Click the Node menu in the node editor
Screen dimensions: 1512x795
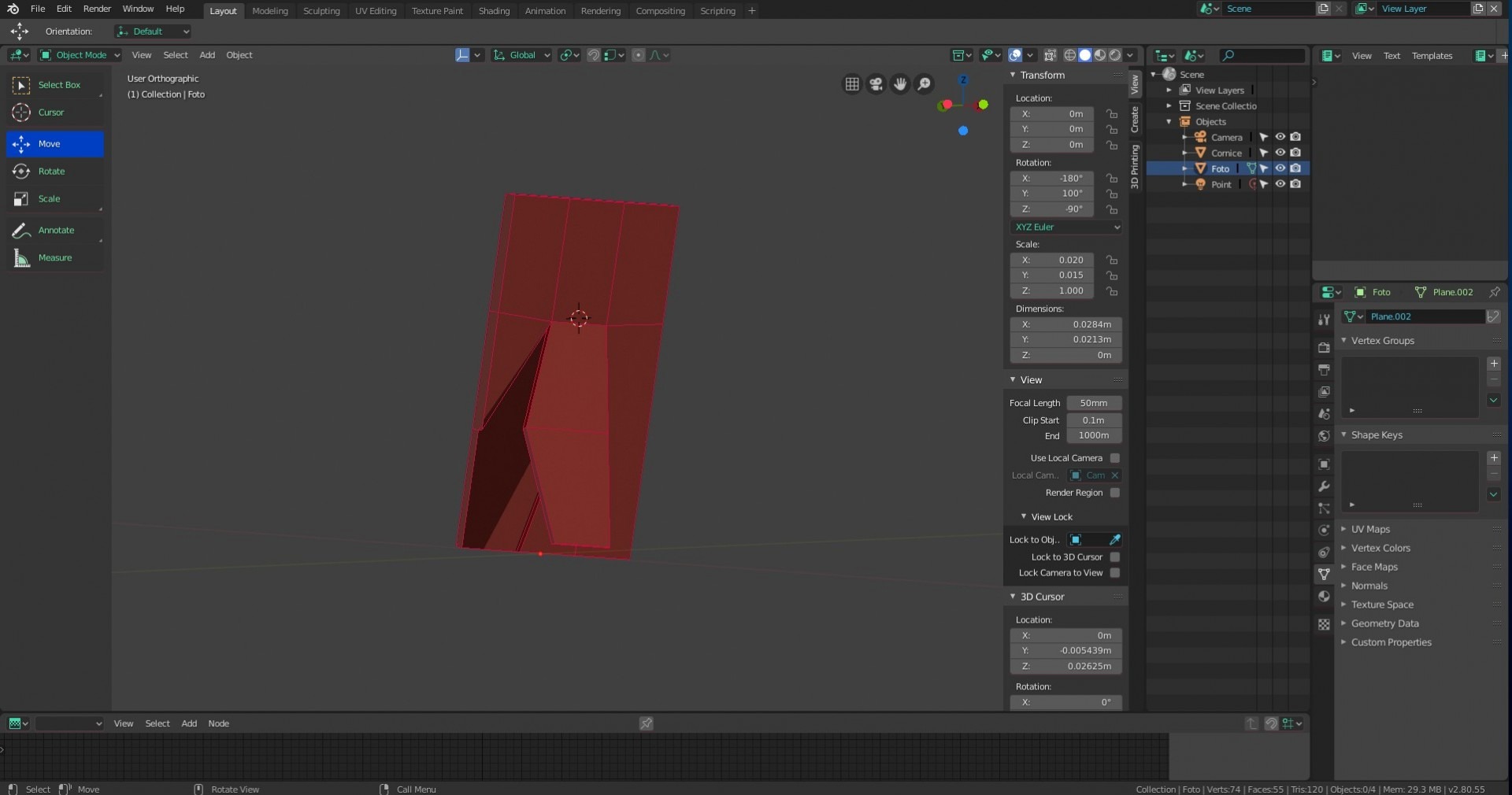tap(218, 724)
